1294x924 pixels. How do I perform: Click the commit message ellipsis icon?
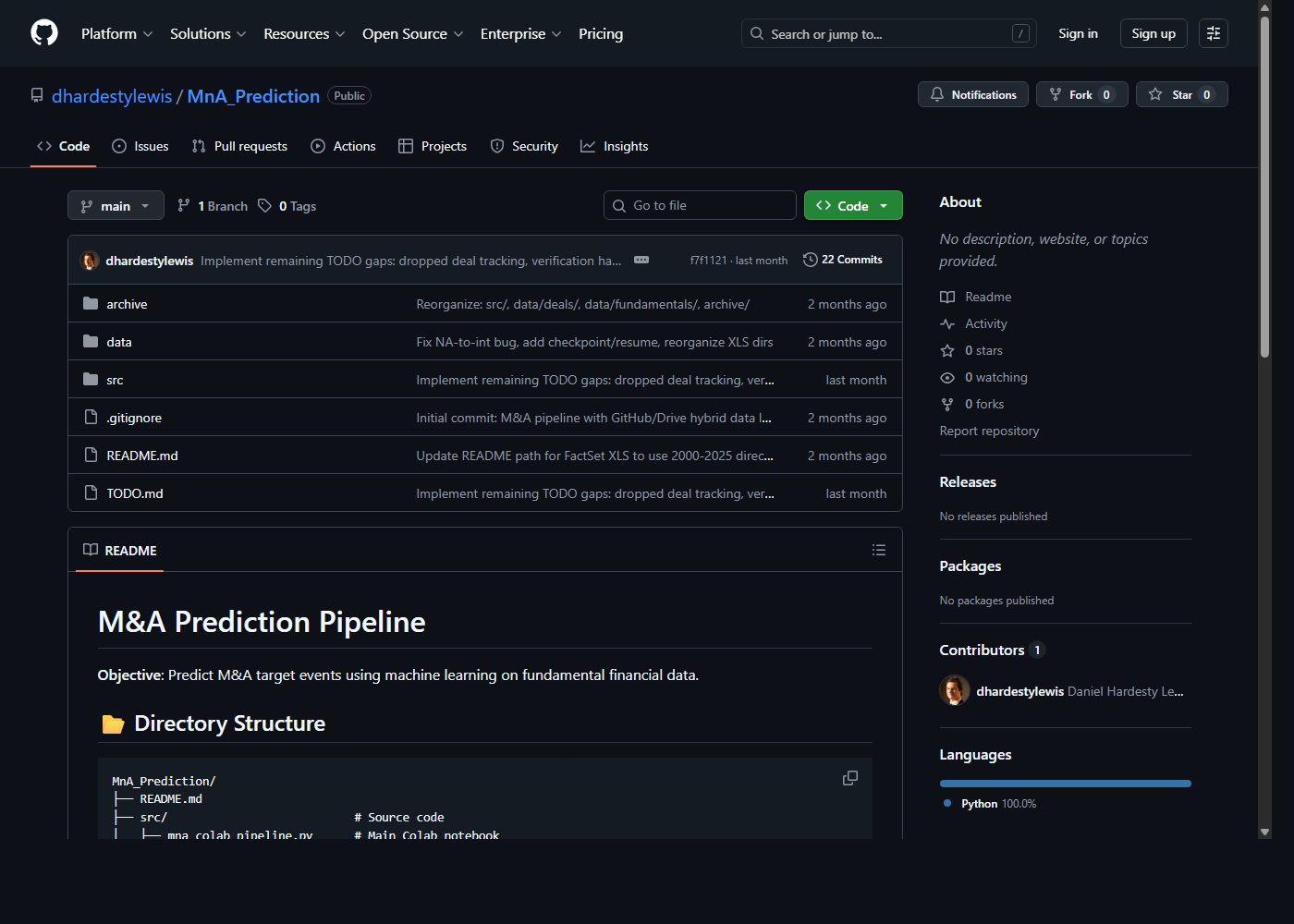click(641, 260)
